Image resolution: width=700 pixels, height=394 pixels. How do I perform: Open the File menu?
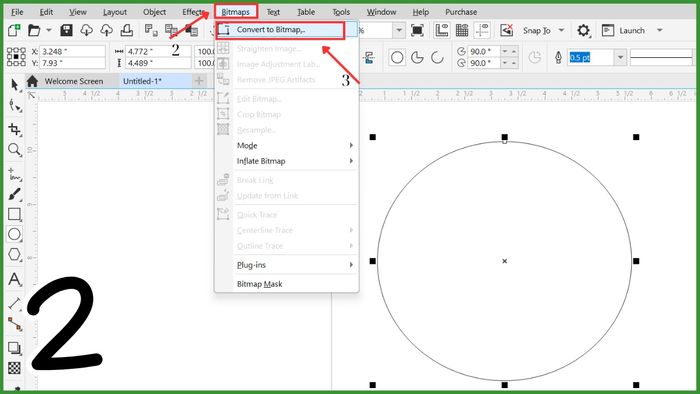[17, 12]
